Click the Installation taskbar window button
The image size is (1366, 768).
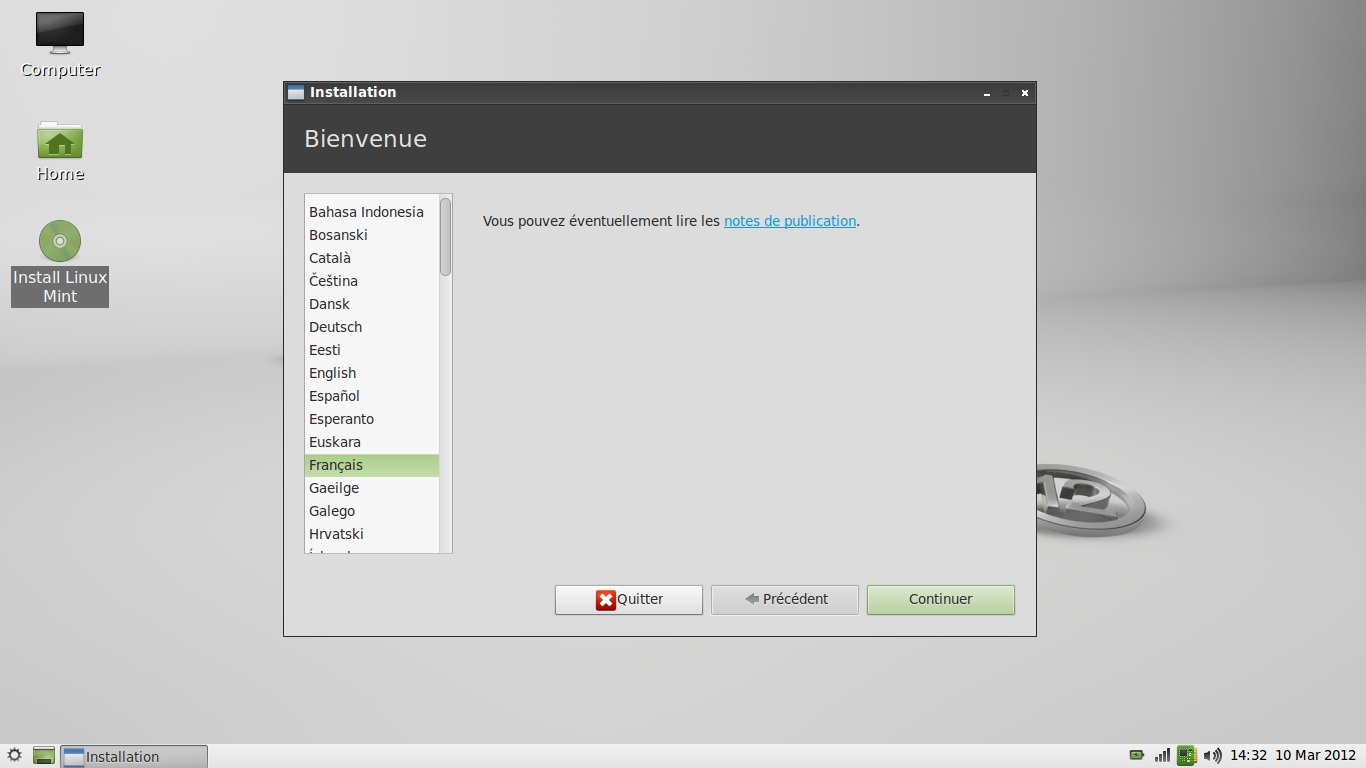tap(134, 756)
